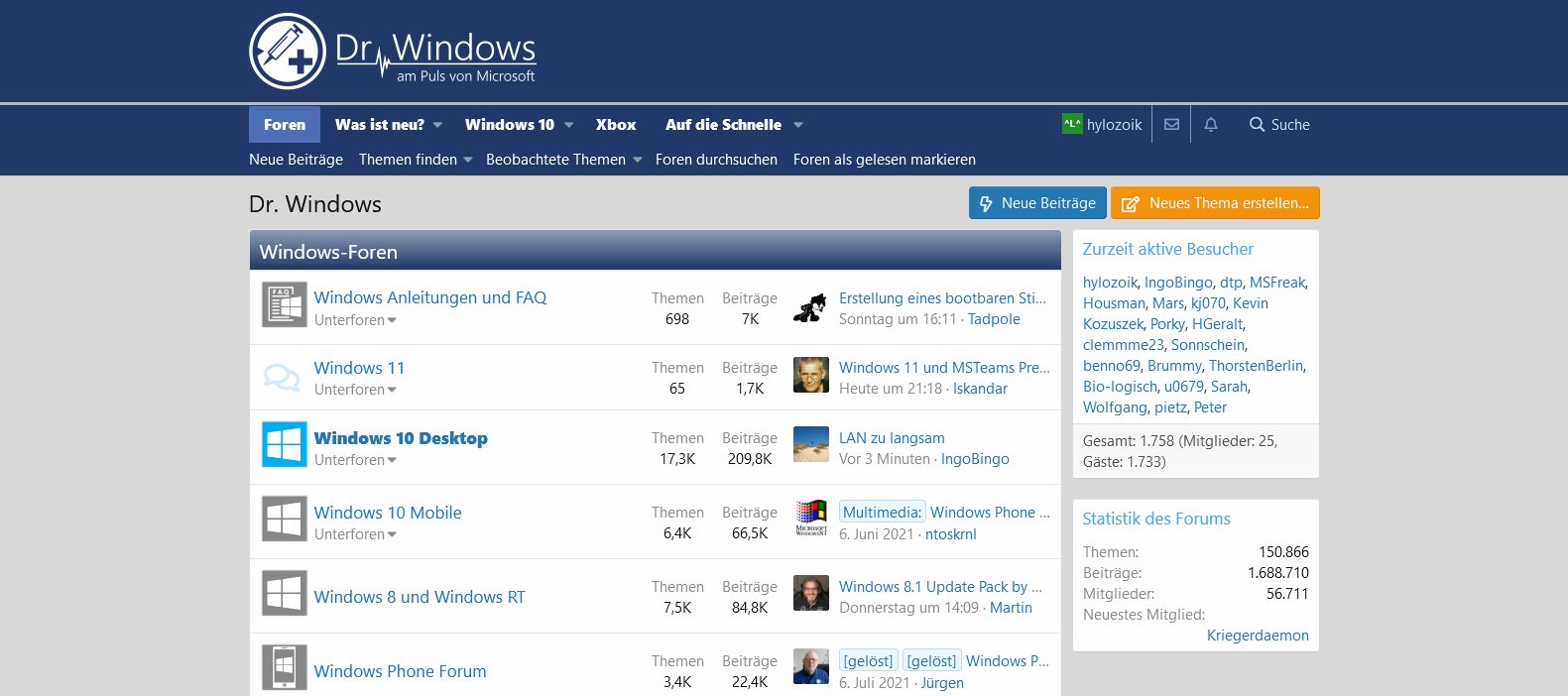The width and height of the screenshot is (1568, 696).
Task: Click Tadpole's avatar in the FAQ row
Action: (x=811, y=308)
